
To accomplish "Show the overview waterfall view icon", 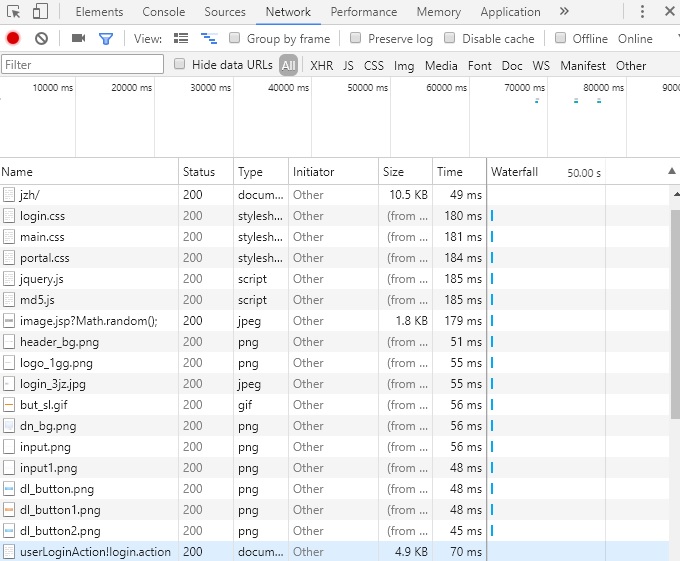I will coord(209,38).
